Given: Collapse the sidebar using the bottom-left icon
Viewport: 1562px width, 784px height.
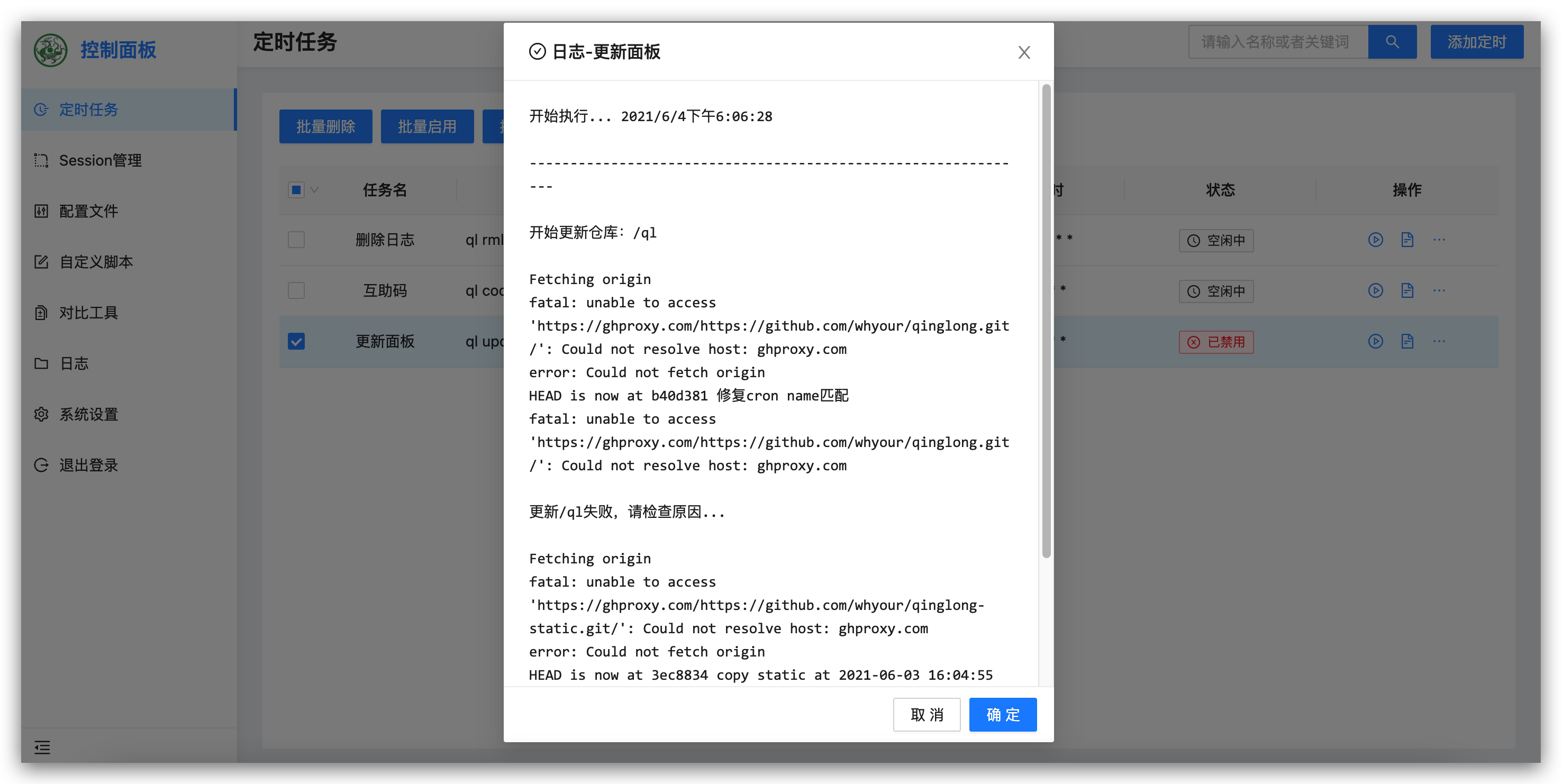Looking at the screenshot, I should click(x=42, y=747).
